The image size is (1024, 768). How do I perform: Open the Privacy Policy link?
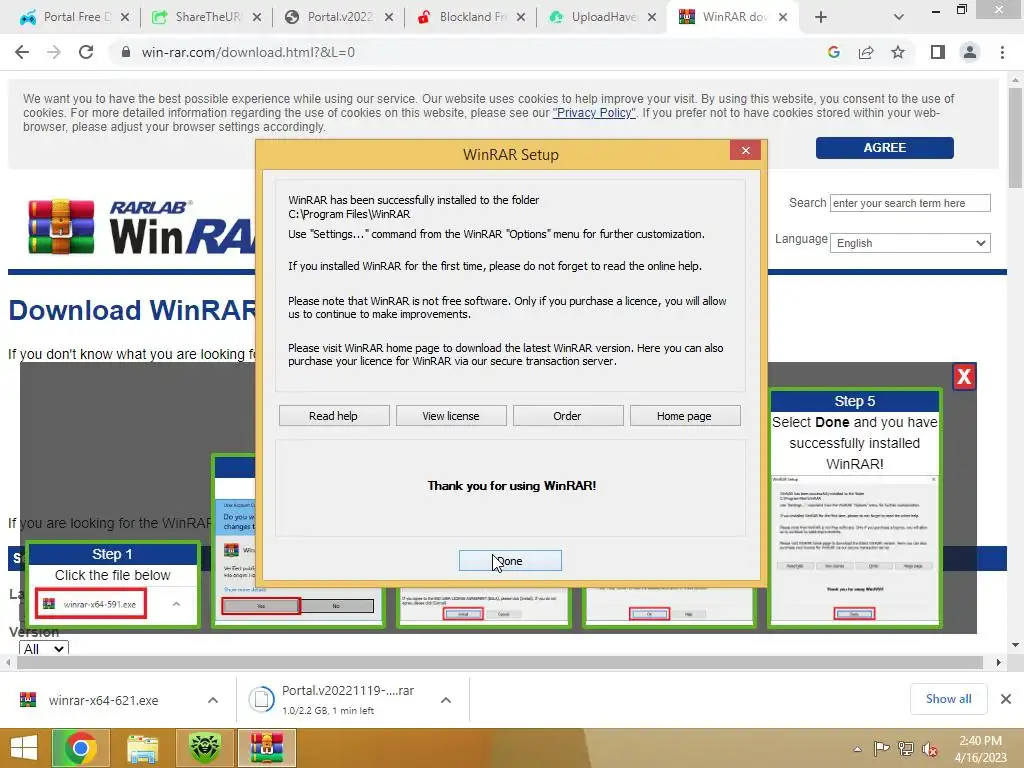[594, 113]
